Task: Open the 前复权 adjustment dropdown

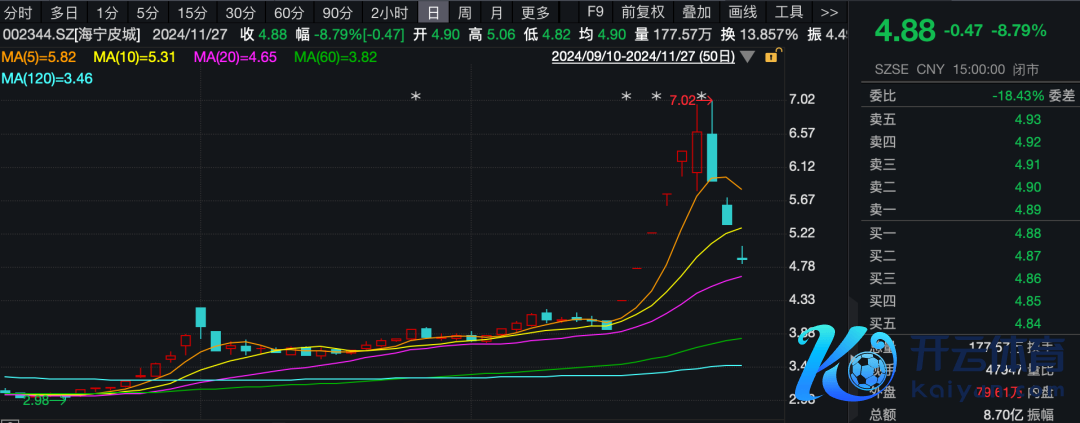Action: click(x=642, y=13)
